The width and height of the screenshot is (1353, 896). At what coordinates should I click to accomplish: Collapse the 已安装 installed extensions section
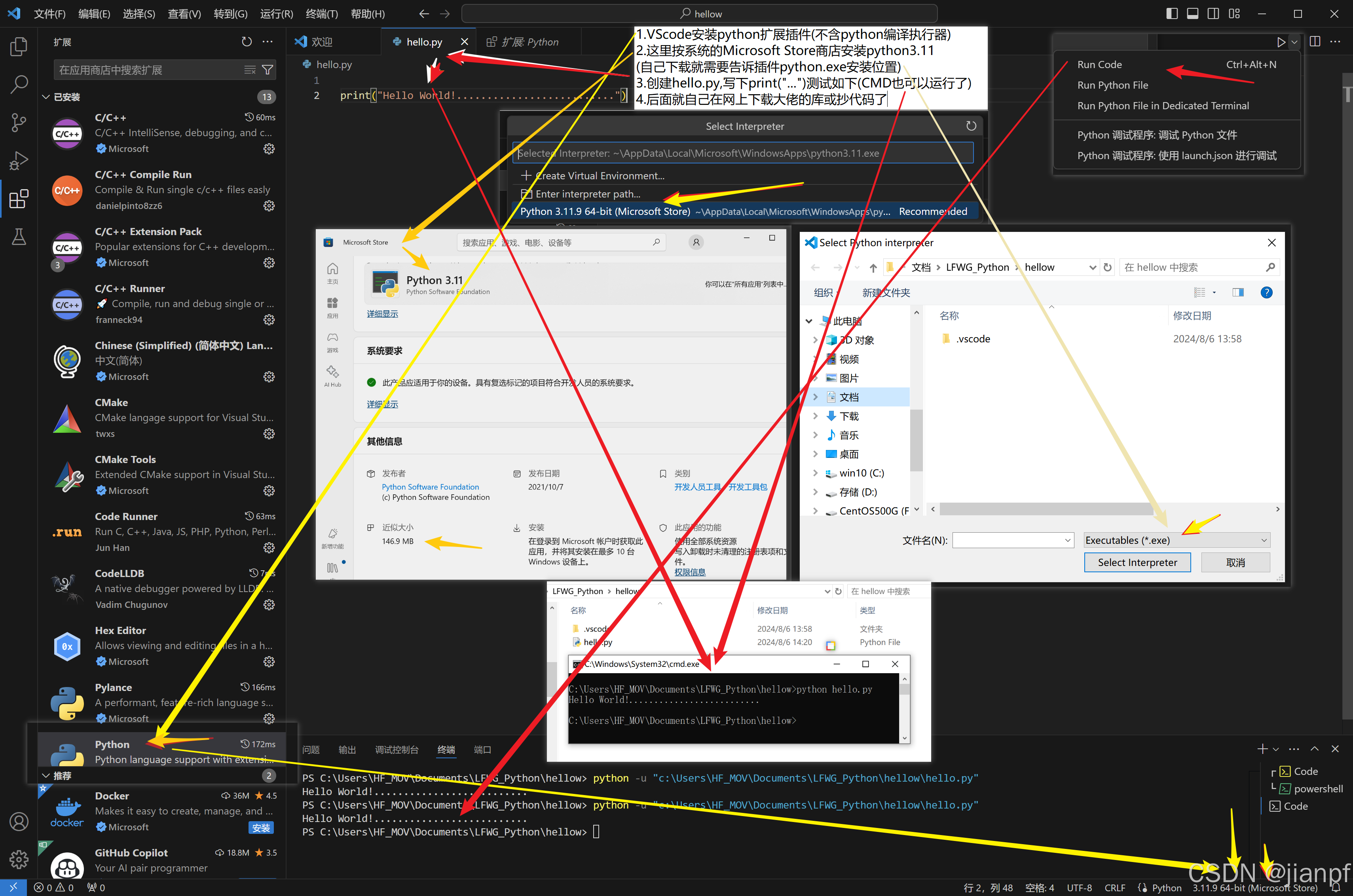coord(46,97)
